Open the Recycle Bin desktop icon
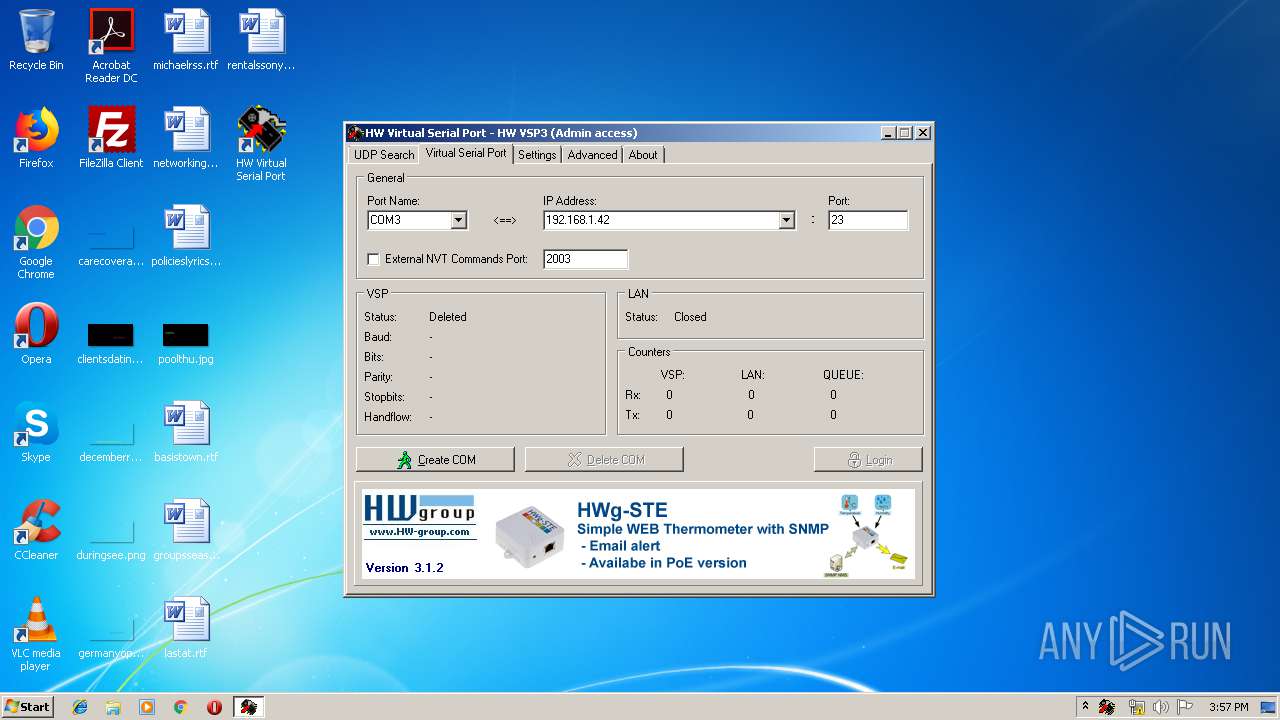This screenshot has width=1280, height=720. (x=36, y=40)
